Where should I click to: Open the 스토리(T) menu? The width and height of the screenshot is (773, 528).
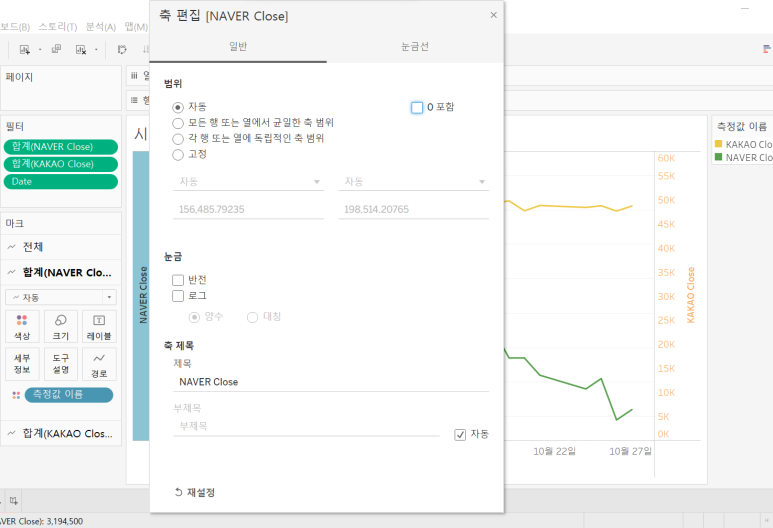pyautogui.click(x=58, y=27)
